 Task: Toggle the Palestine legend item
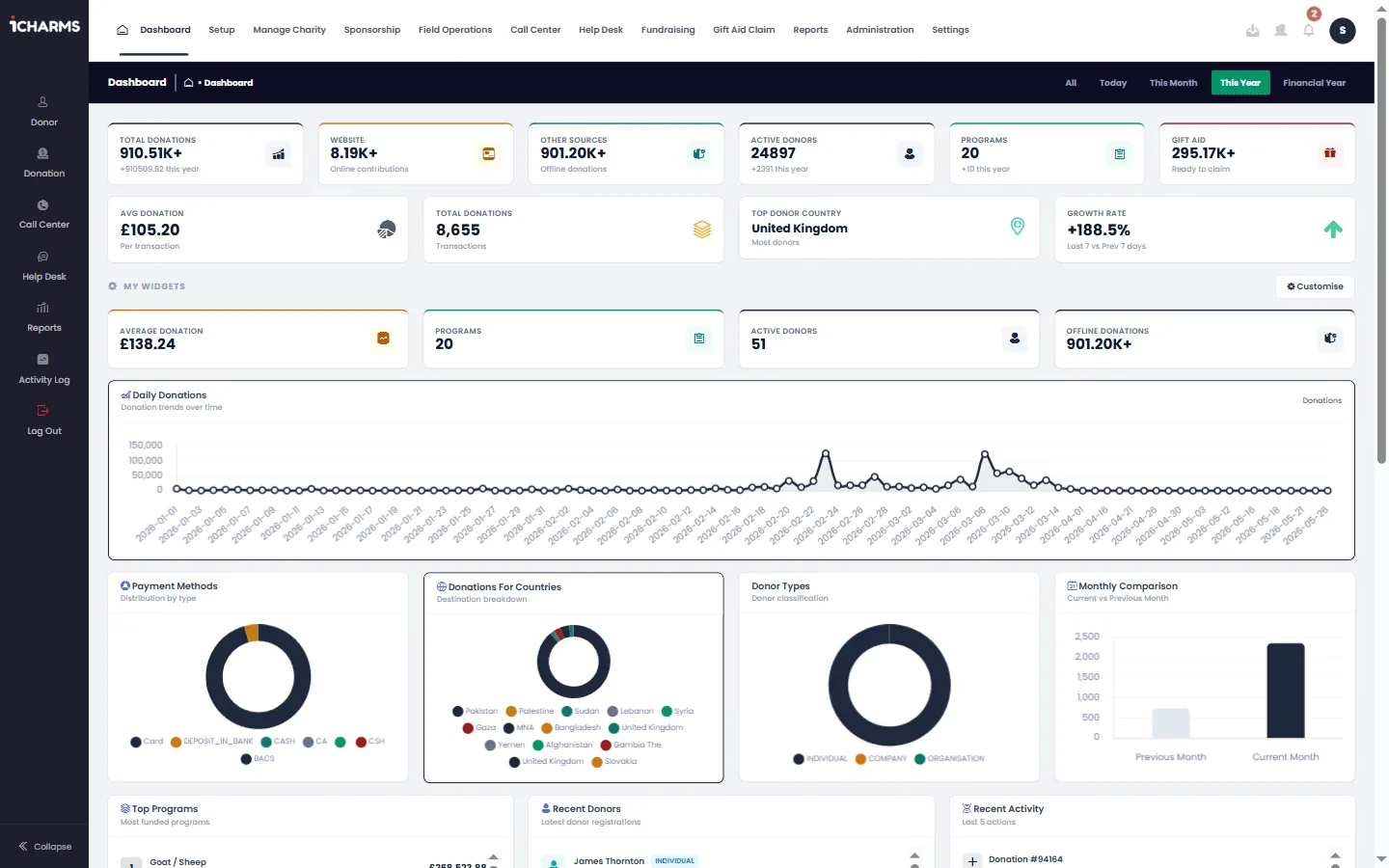[530, 711]
